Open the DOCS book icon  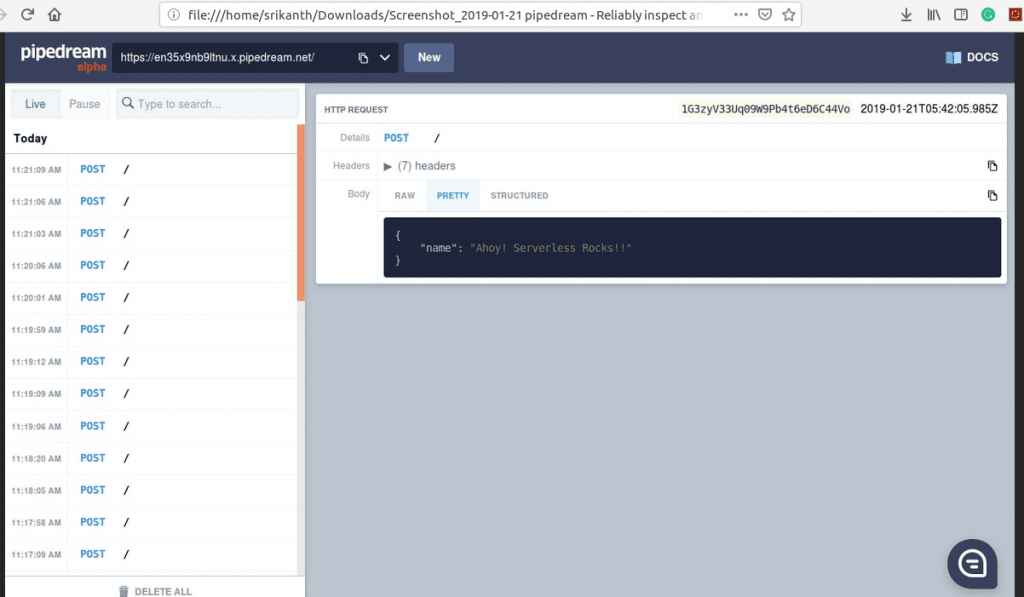[953, 58]
